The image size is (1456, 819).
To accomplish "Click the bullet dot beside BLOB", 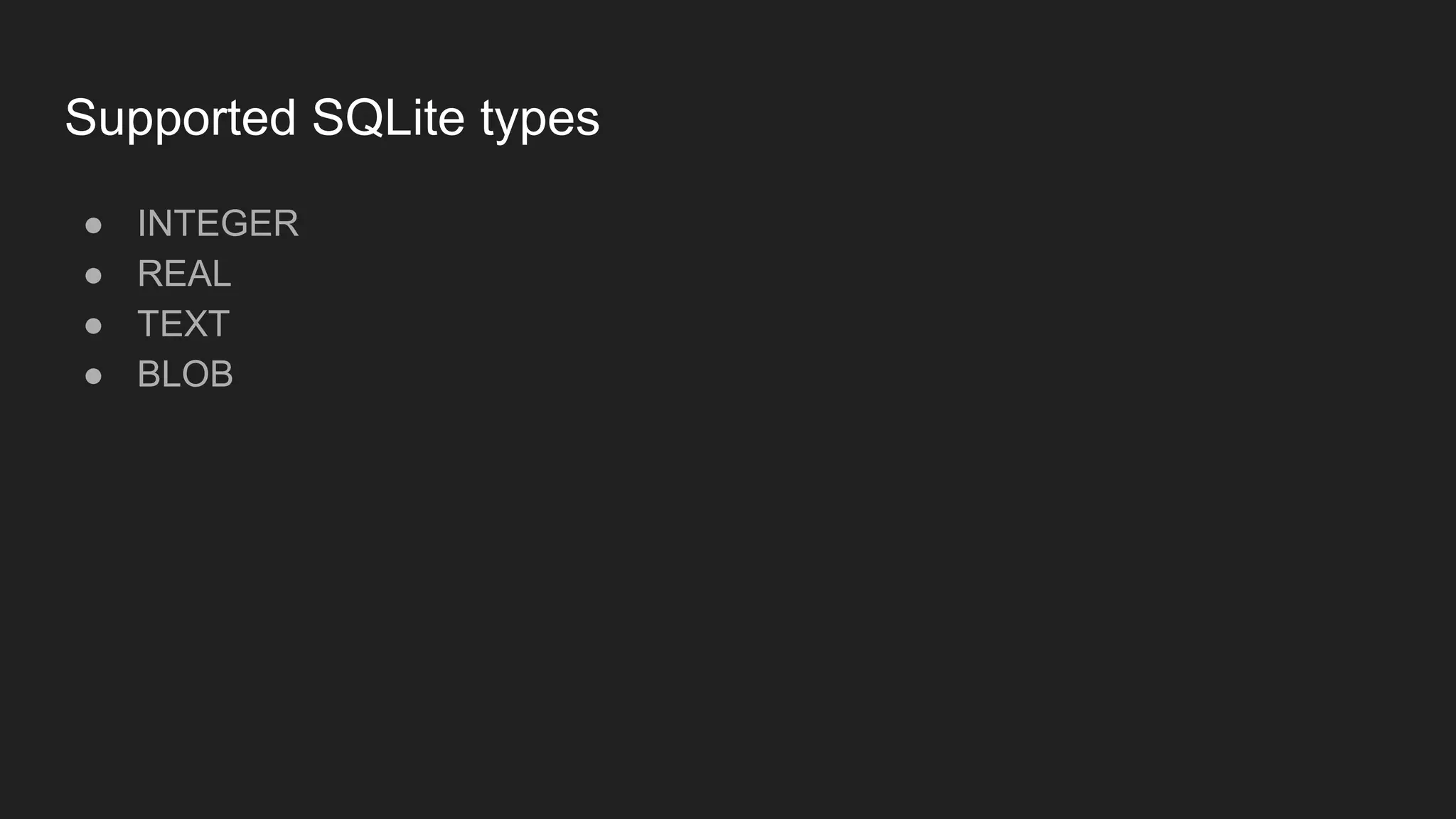I will (x=93, y=376).
